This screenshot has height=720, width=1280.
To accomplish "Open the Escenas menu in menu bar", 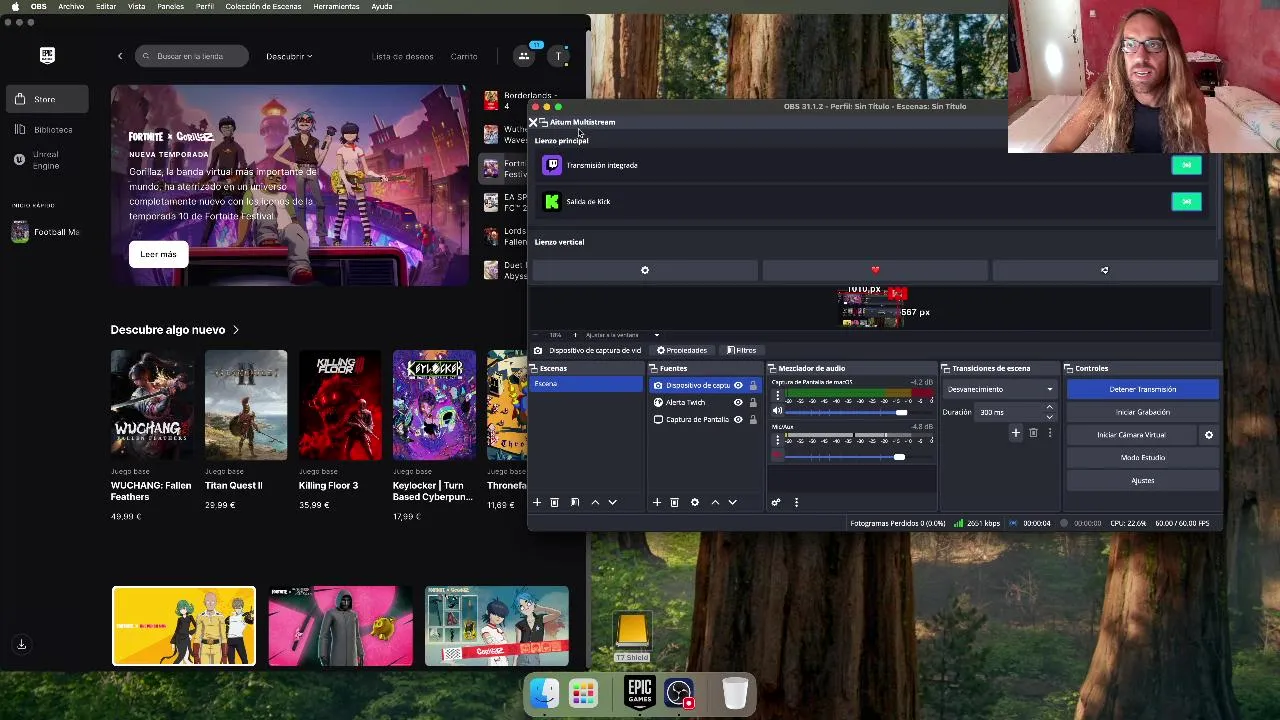I will (263, 6).
